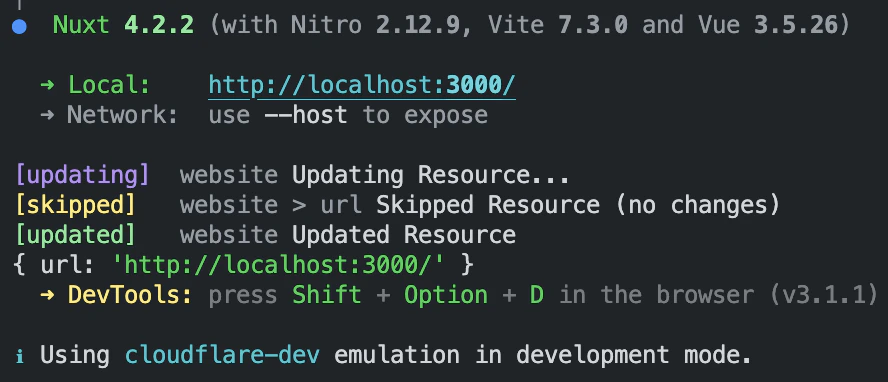
Task: Click the green arrow before Local:
Action: point(48,85)
